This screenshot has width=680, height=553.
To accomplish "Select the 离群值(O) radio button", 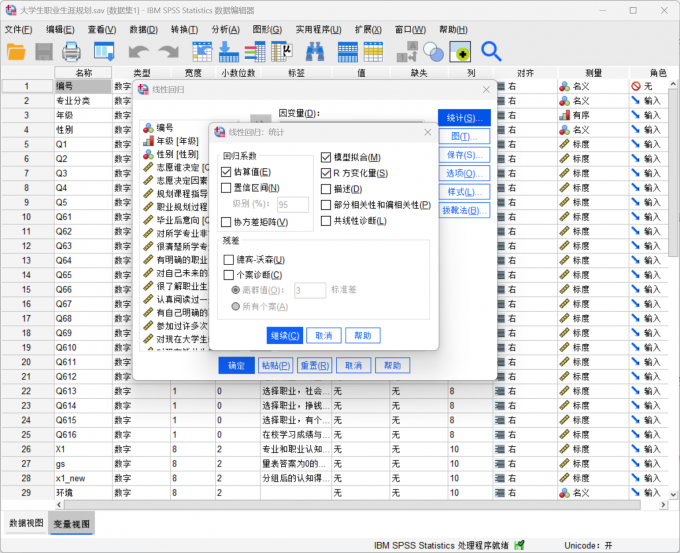I will 235,290.
